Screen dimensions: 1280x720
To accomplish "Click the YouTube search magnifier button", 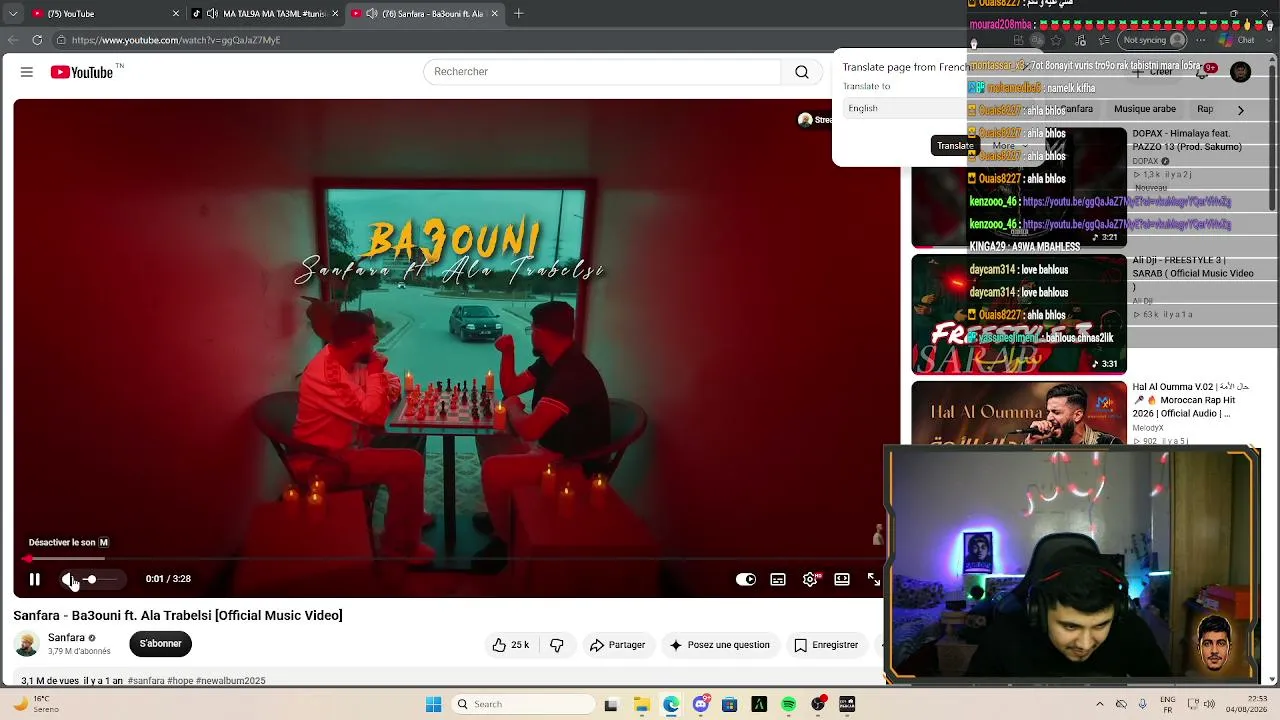I will click(x=802, y=72).
